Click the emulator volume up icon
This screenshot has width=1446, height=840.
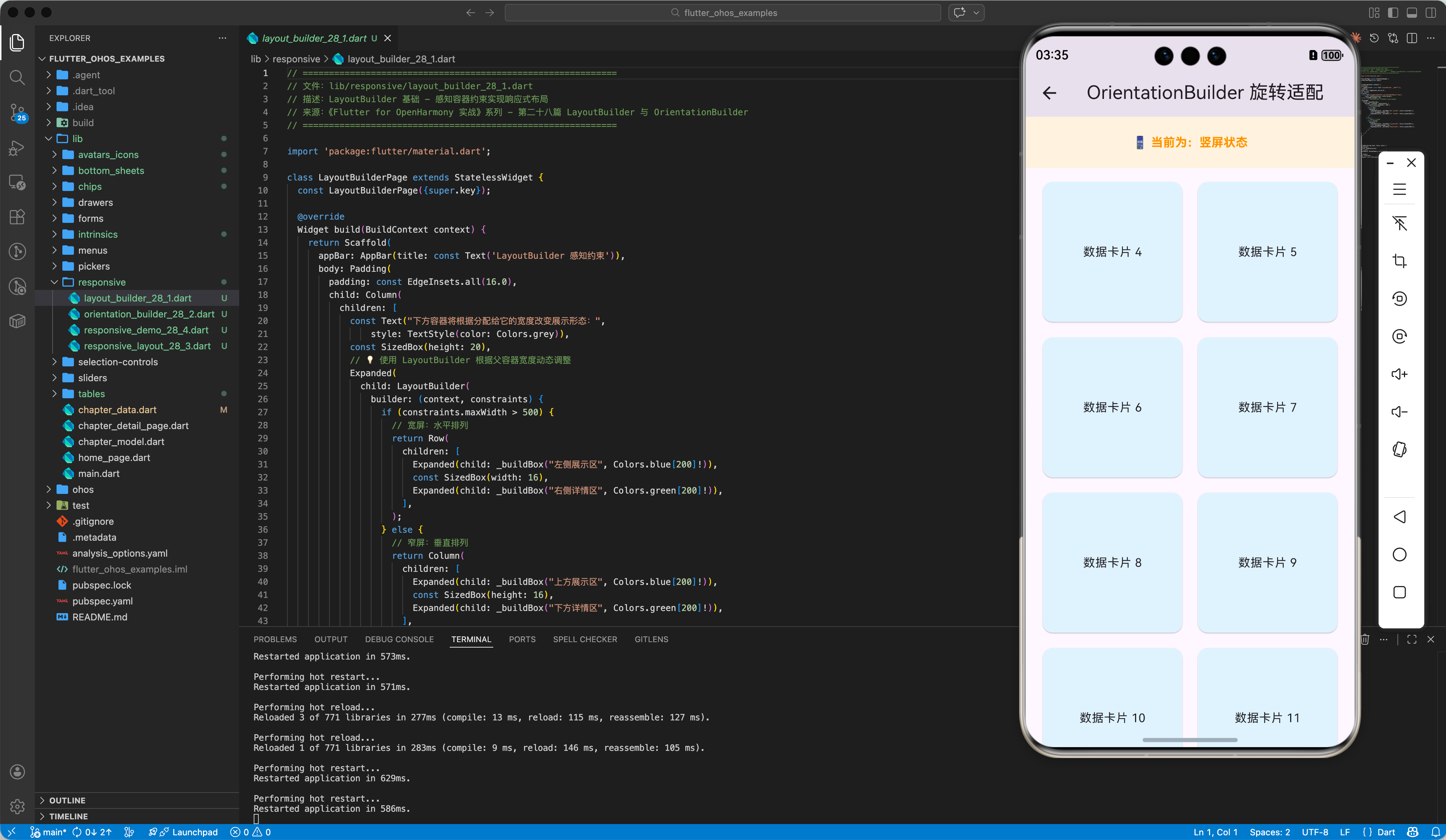1399,374
